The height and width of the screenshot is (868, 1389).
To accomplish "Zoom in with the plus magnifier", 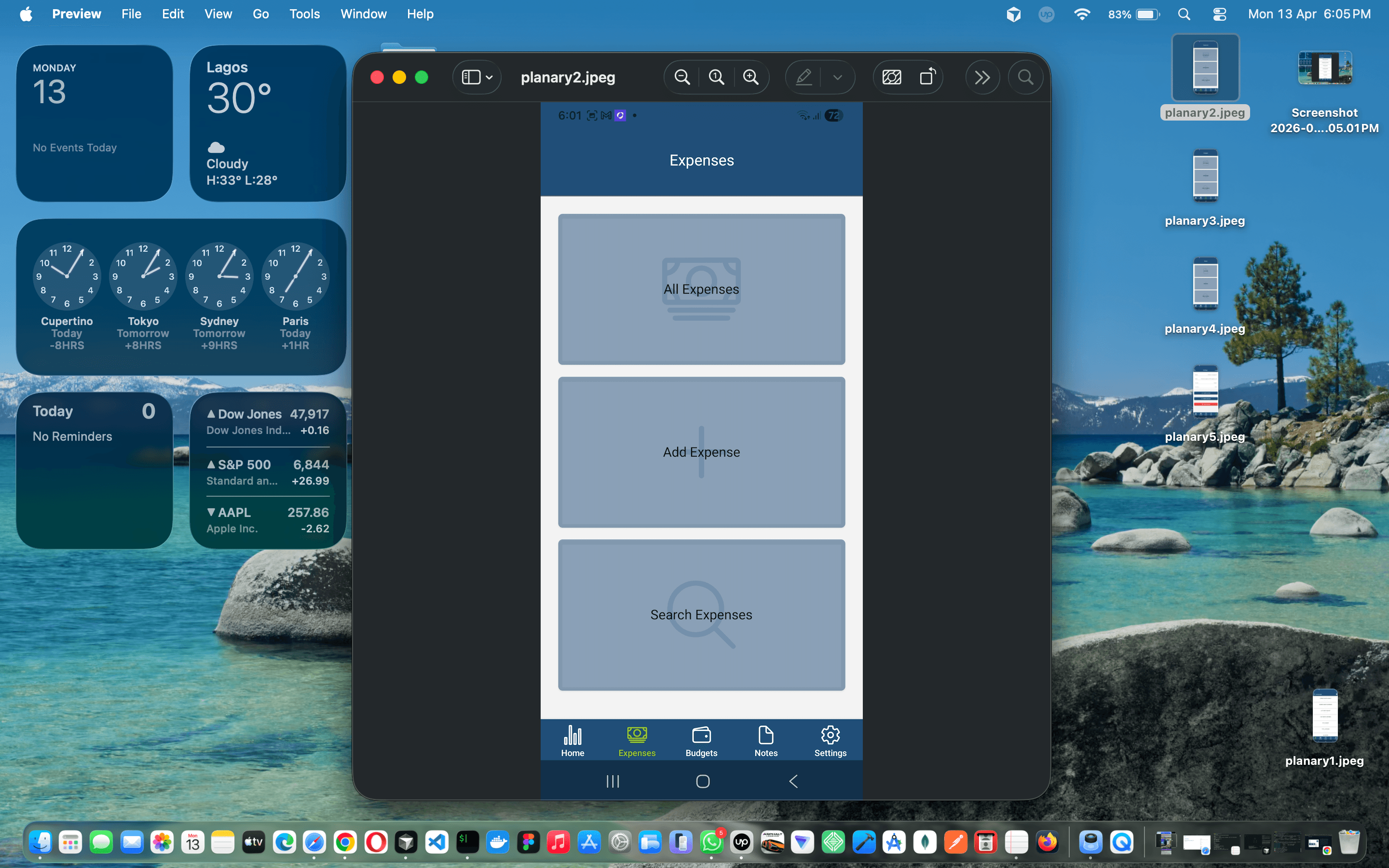I will [x=751, y=77].
